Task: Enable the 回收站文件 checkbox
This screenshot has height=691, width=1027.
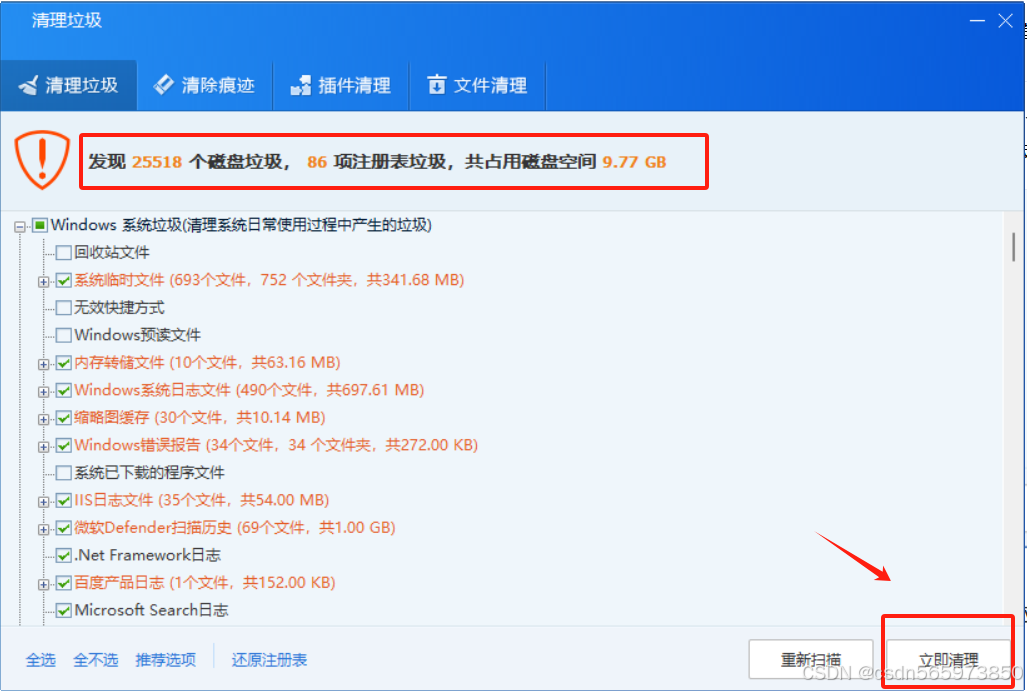Action: (64, 253)
